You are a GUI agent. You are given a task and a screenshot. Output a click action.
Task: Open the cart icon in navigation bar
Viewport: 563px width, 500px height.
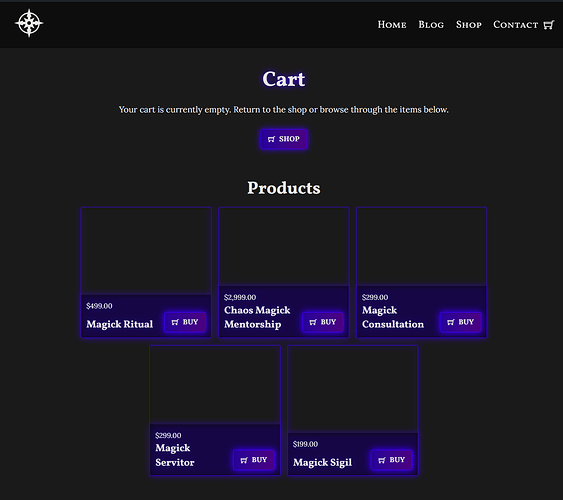coord(549,25)
